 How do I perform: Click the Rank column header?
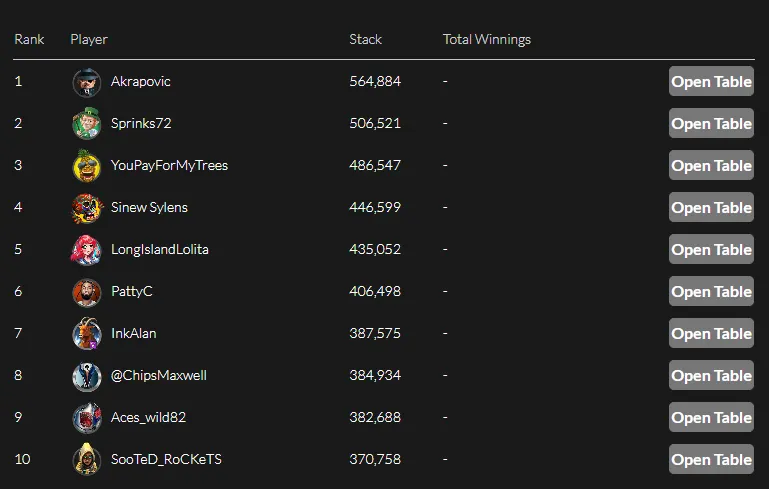click(x=29, y=40)
